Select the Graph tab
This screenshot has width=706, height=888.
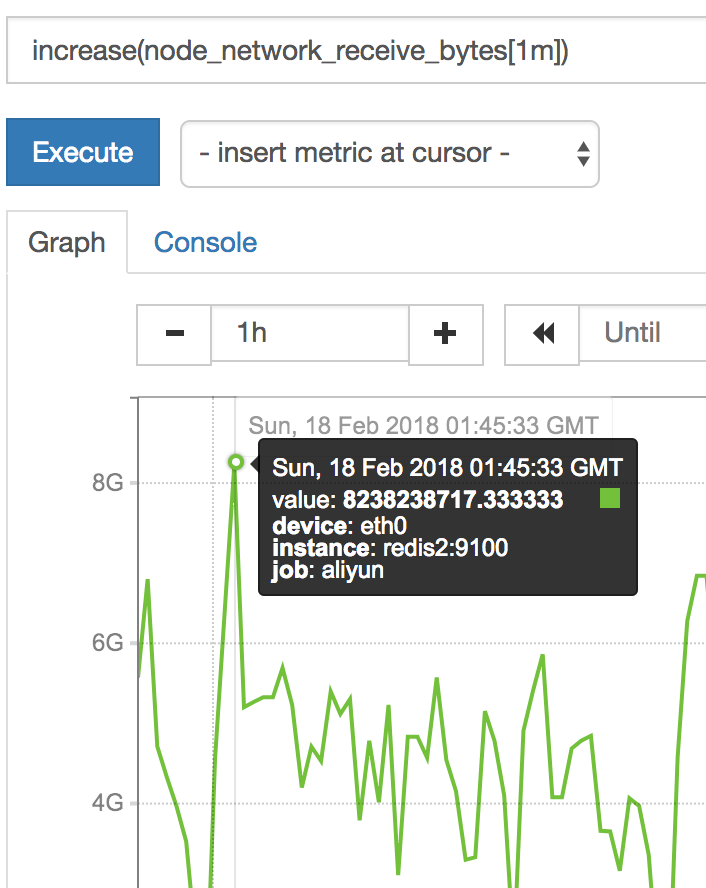pos(67,242)
